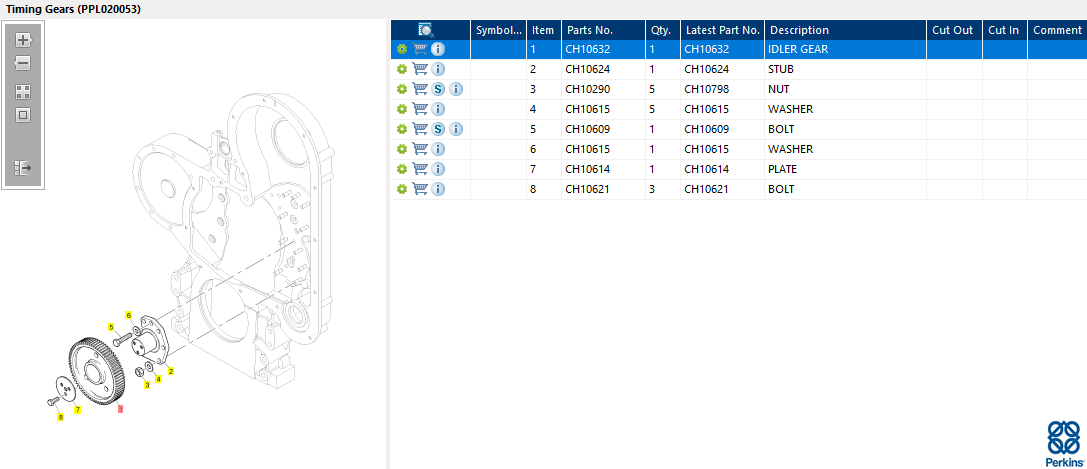The width and height of the screenshot is (1087, 469).
Task: Sort by Description column header
Action: [x=846, y=30]
